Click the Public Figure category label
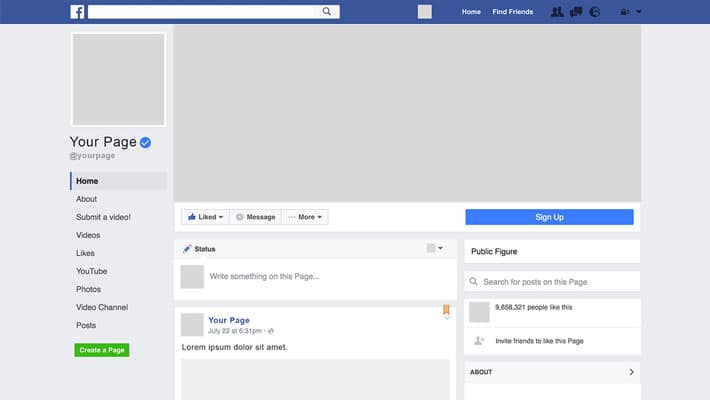Viewport: 710px width, 400px height. point(494,251)
